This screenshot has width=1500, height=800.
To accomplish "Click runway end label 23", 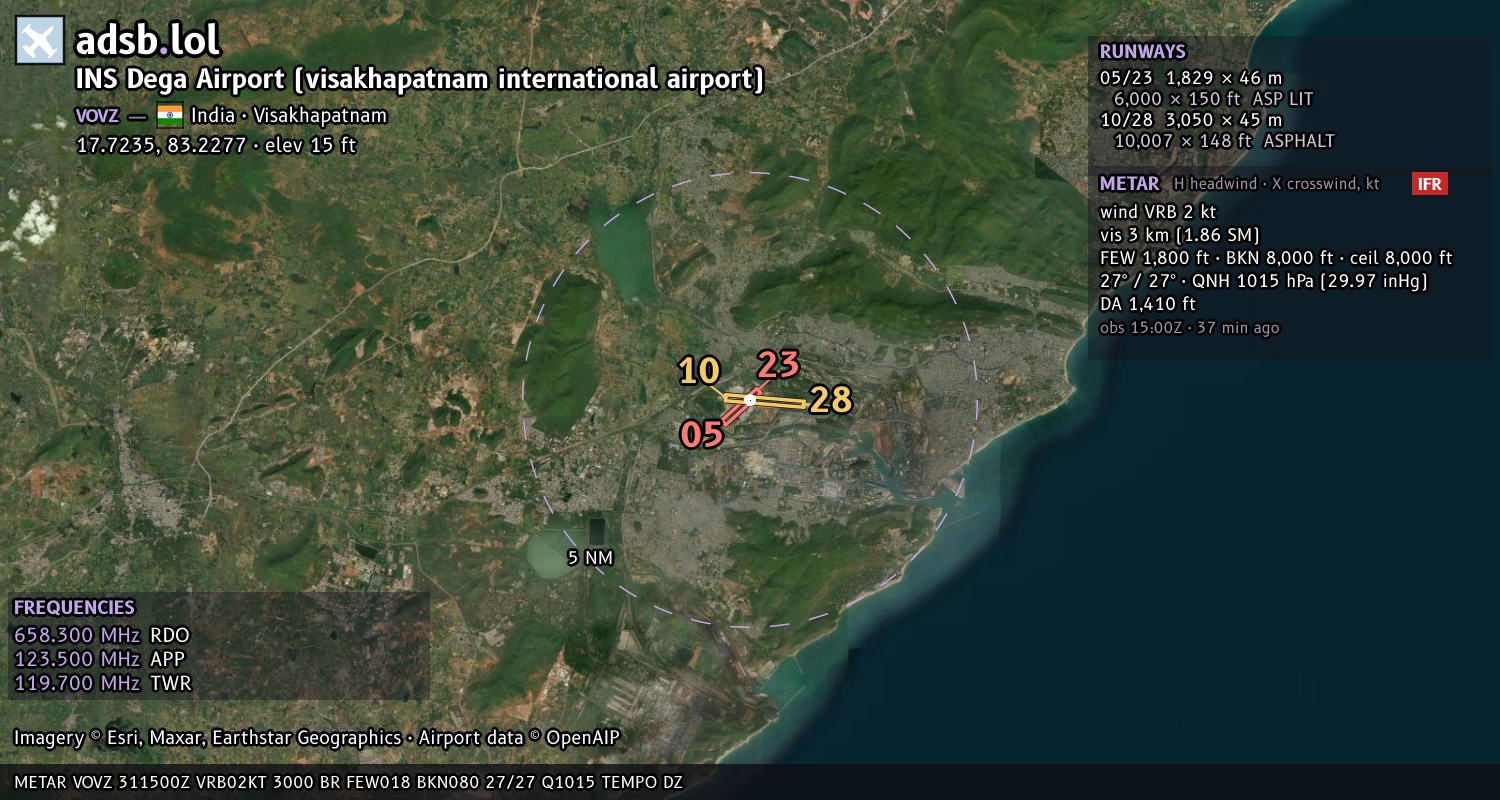I will (x=778, y=364).
